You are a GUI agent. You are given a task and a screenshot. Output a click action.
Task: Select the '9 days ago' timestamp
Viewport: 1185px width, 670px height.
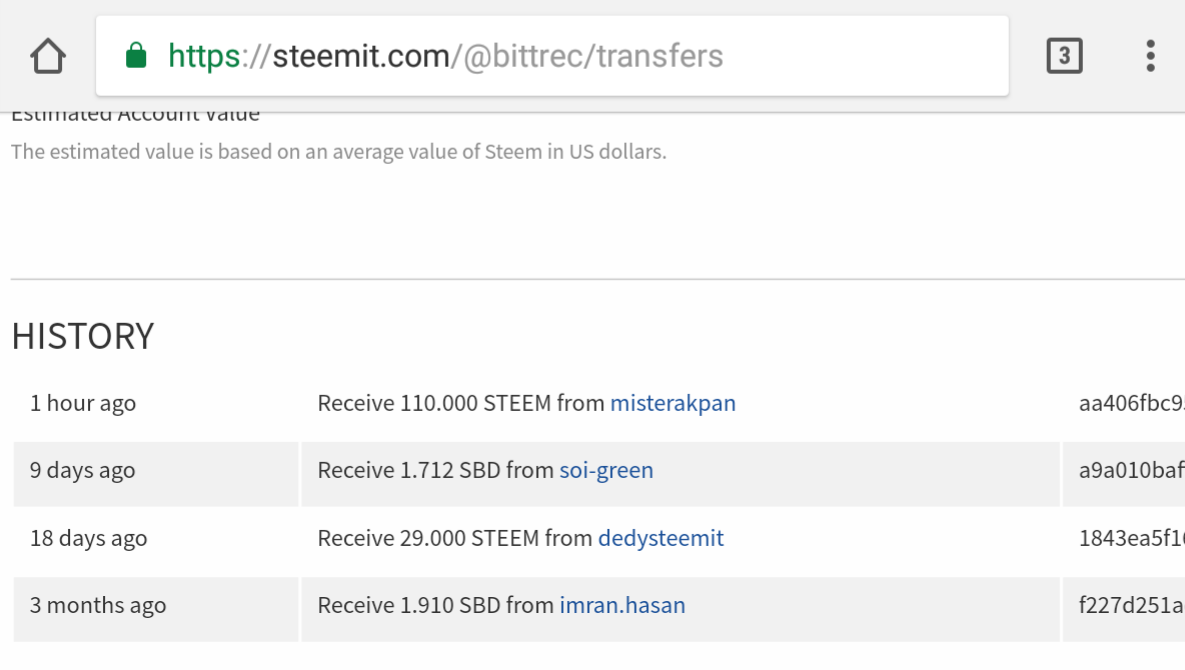point(82,471)
